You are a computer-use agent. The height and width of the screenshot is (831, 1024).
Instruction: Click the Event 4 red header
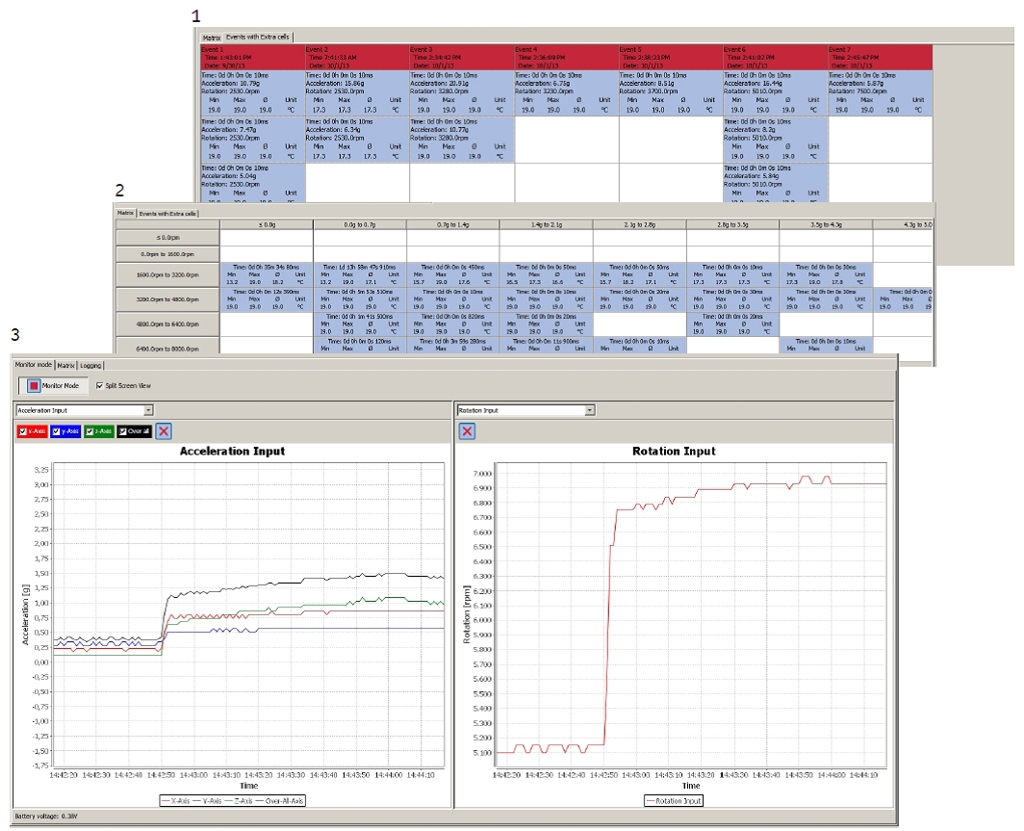click(x=566, y=57)
